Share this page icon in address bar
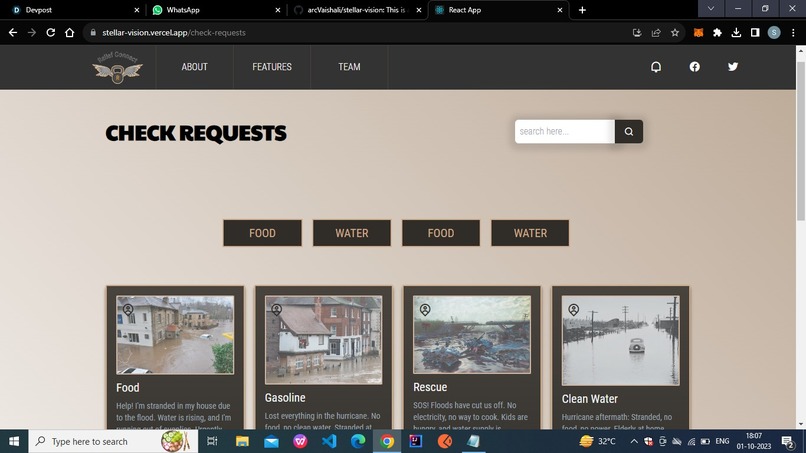 click(656, 32)
